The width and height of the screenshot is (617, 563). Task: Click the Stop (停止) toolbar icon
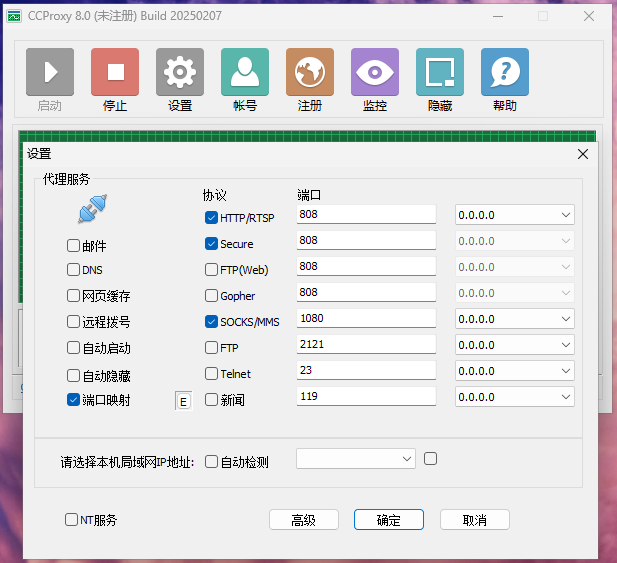115,72
